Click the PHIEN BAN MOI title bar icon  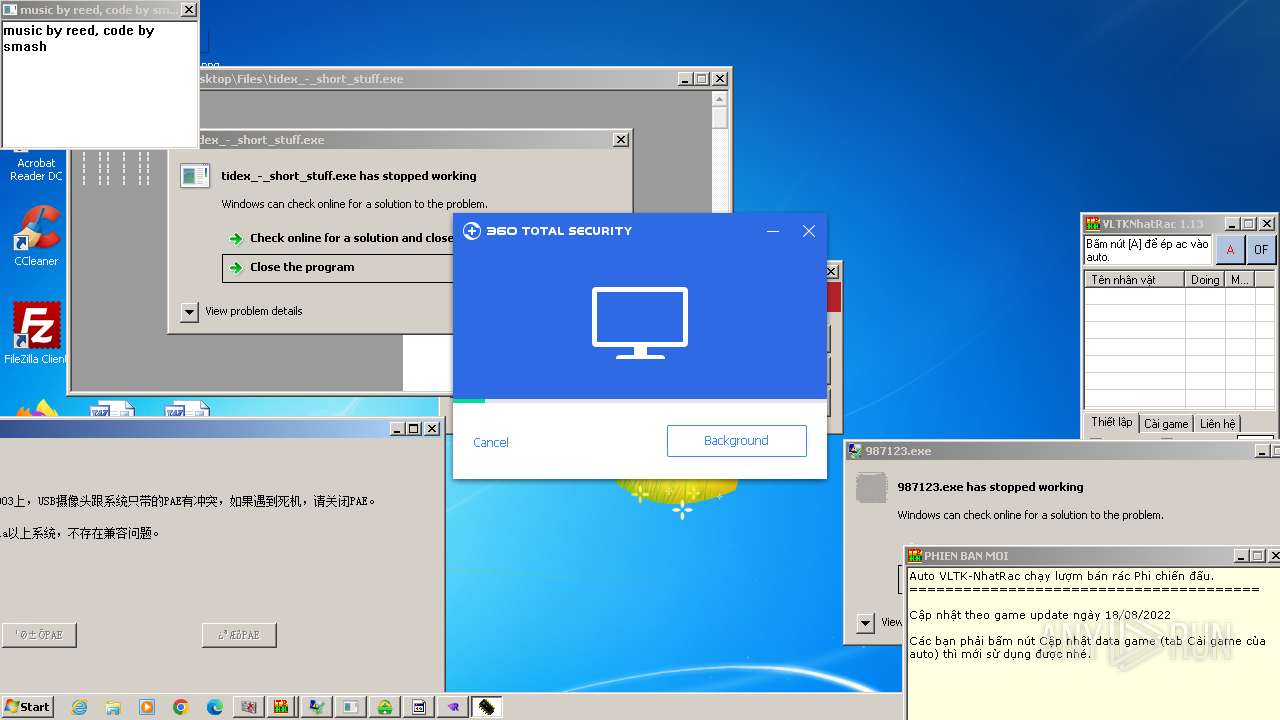tap(915, 556)
